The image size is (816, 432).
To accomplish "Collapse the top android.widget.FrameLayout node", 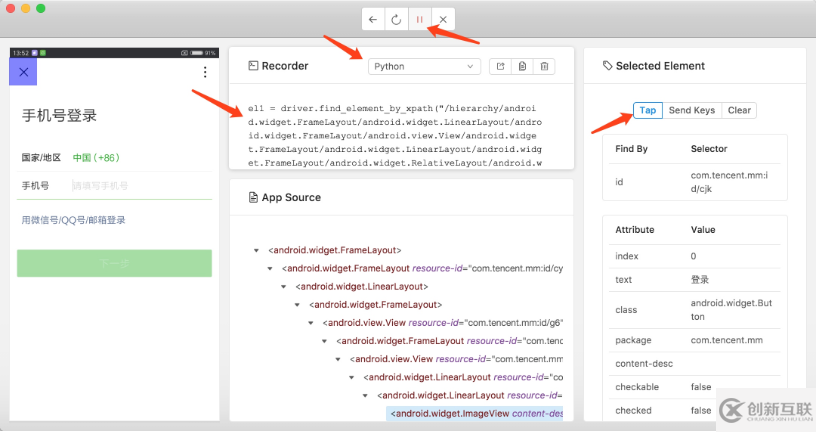I will [258, 250].
